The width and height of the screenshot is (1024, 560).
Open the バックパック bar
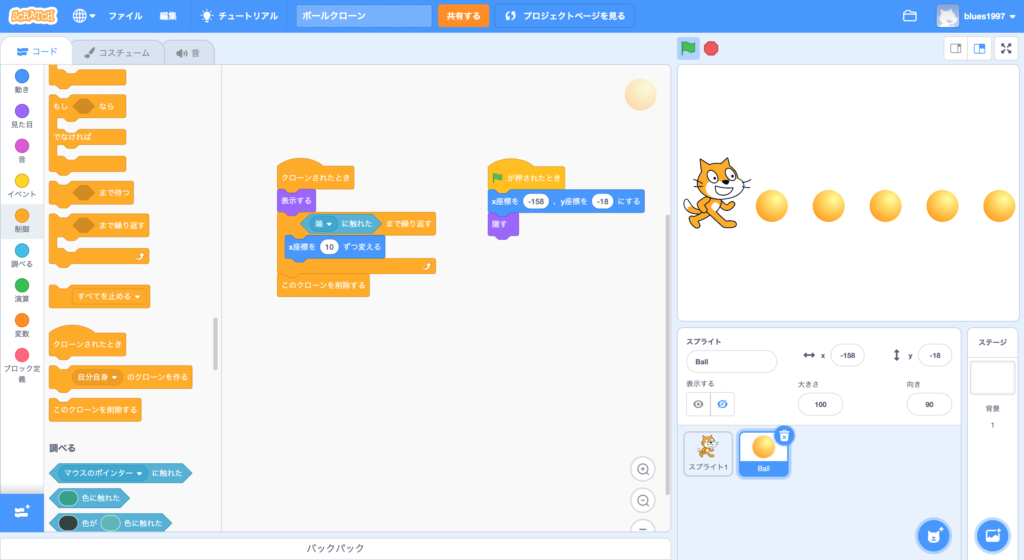click(336, 548)
